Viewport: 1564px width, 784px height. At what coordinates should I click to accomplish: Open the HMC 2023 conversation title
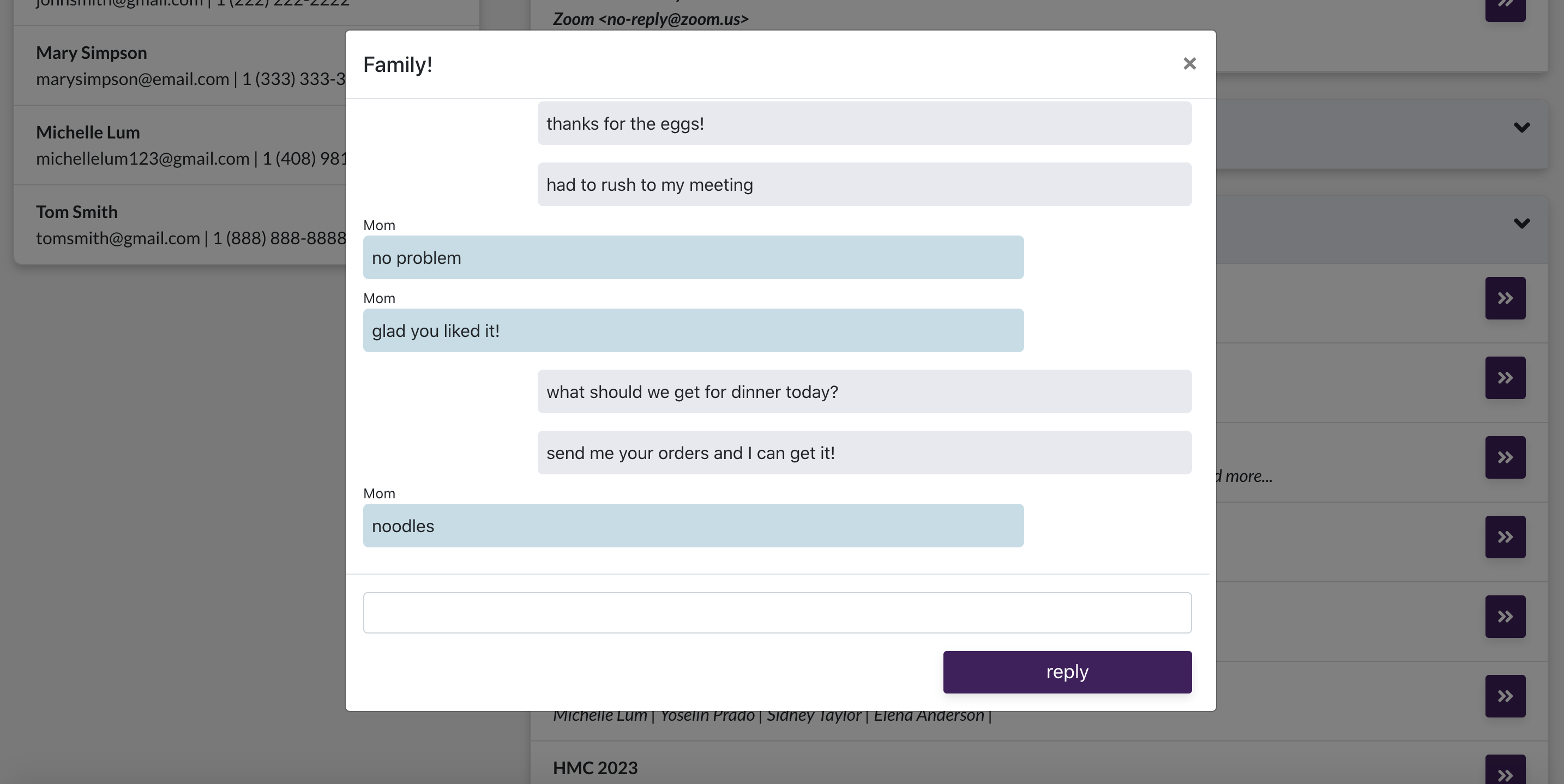(x=594, y=768)
